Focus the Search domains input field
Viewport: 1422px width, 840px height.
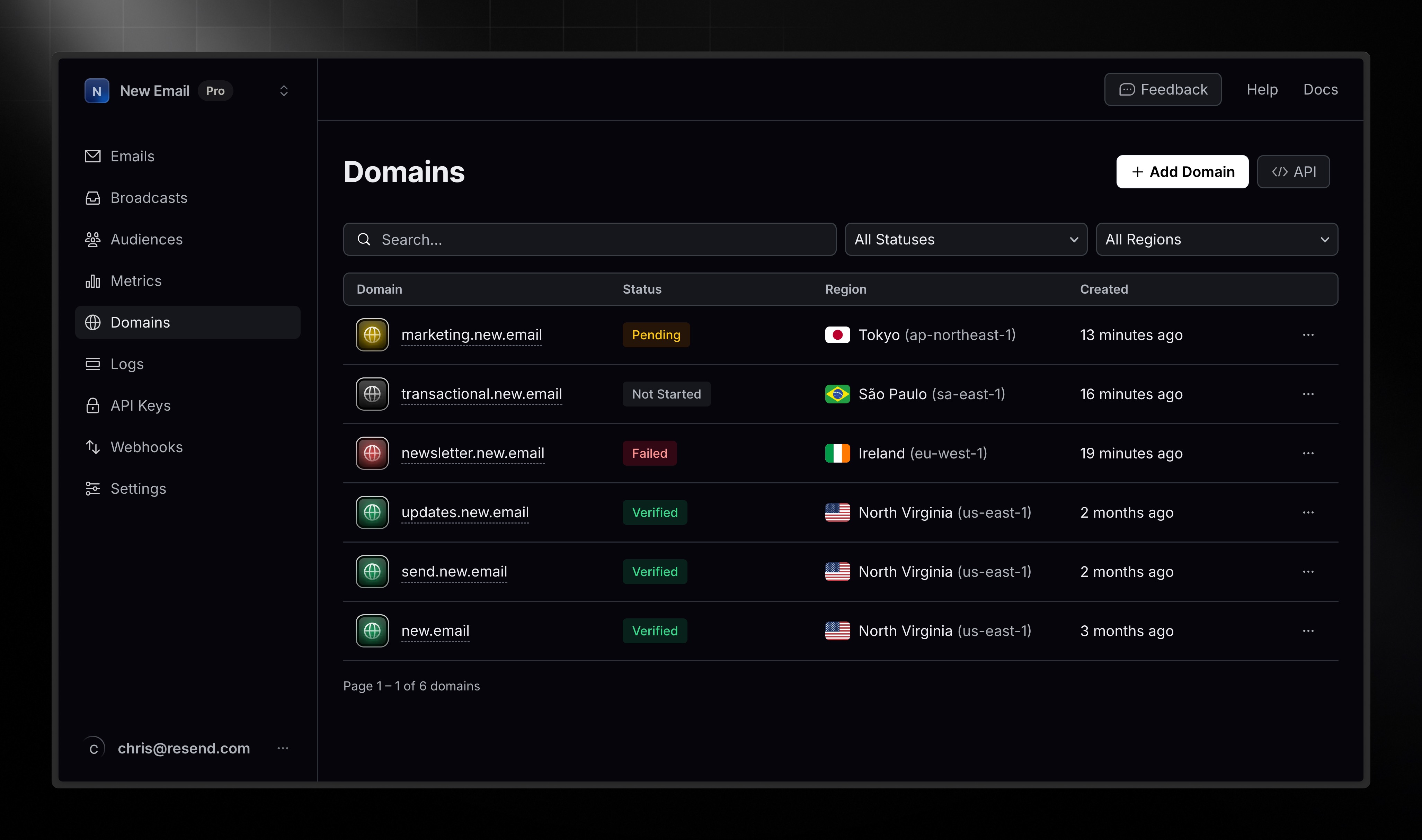(600, 240)
